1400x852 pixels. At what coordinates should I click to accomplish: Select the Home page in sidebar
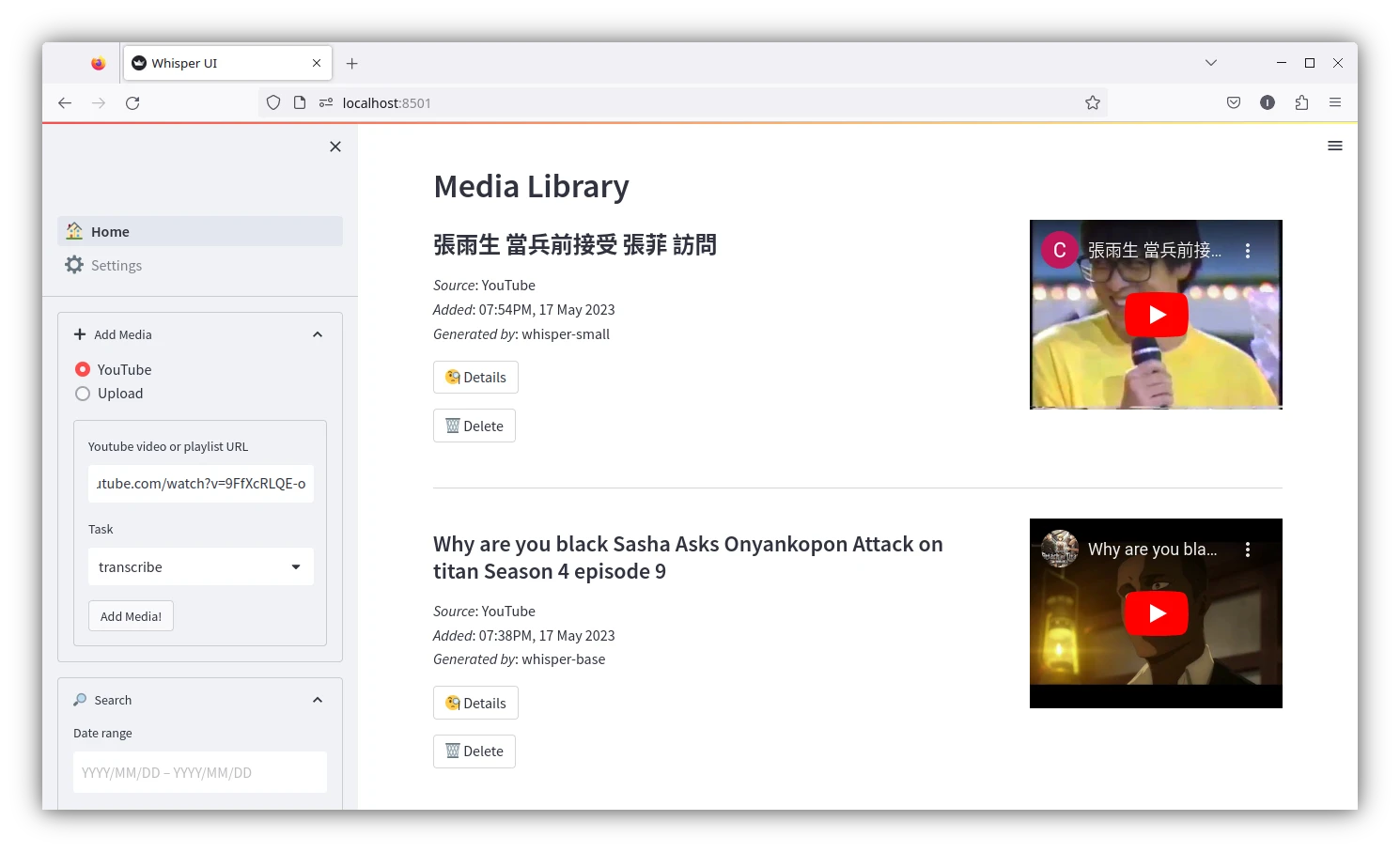point(110,232)
